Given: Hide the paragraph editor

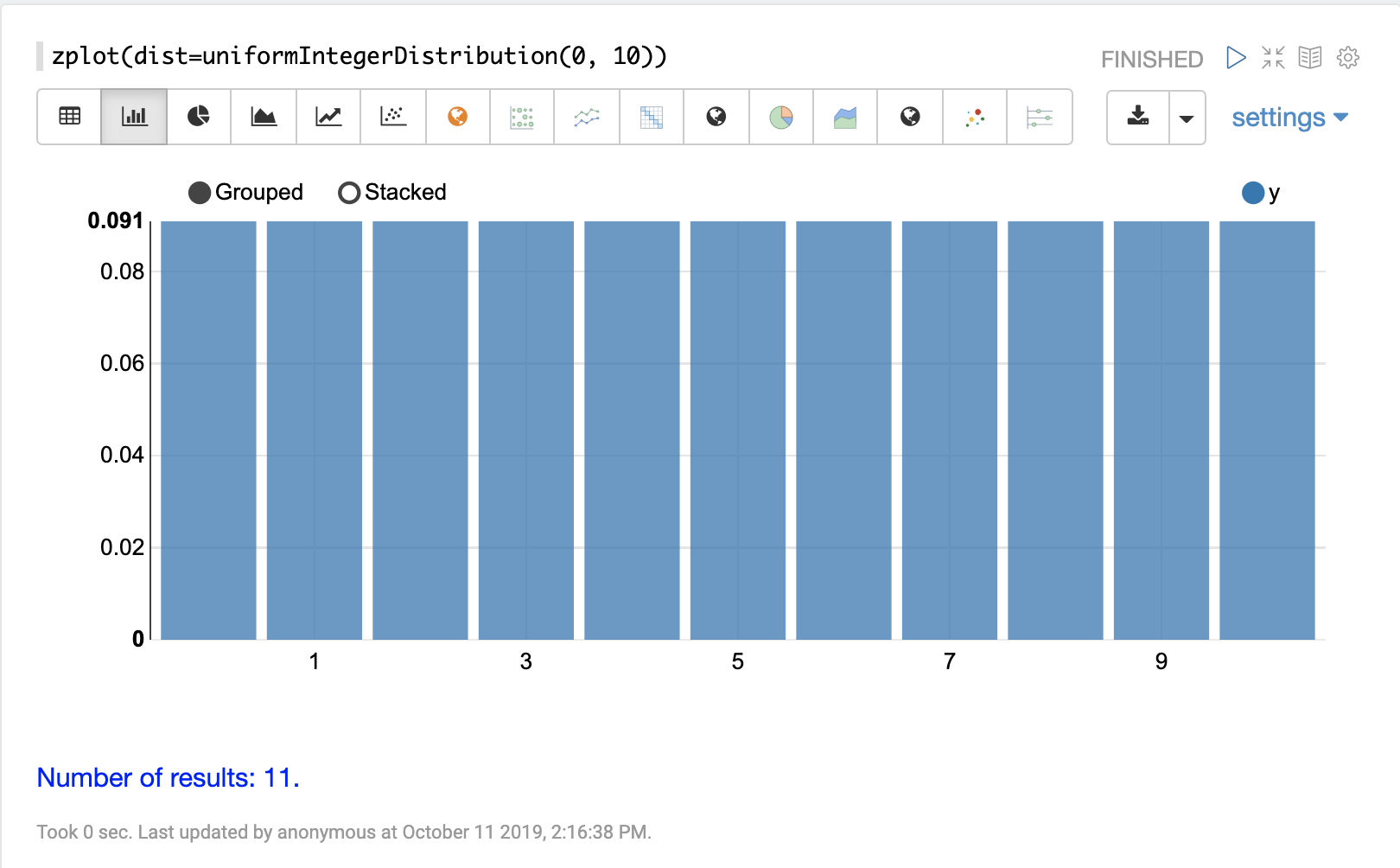Looking at the screenshot, I should pyautogui.click(x=1273, y=58).
